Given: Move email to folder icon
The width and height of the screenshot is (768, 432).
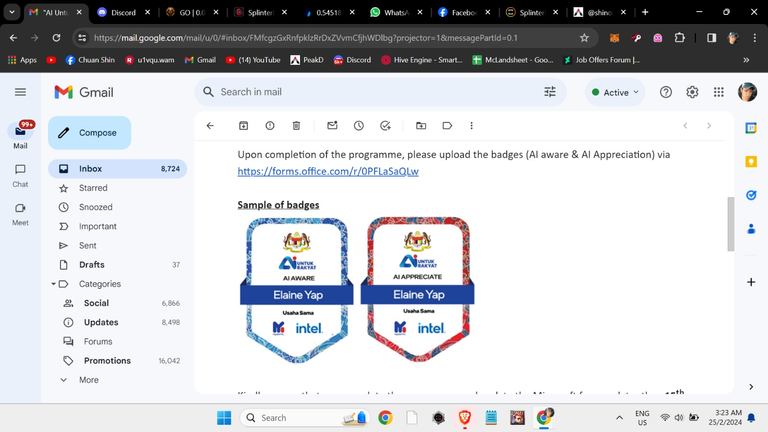Looking at the screenshot, I should coord(421,126).
